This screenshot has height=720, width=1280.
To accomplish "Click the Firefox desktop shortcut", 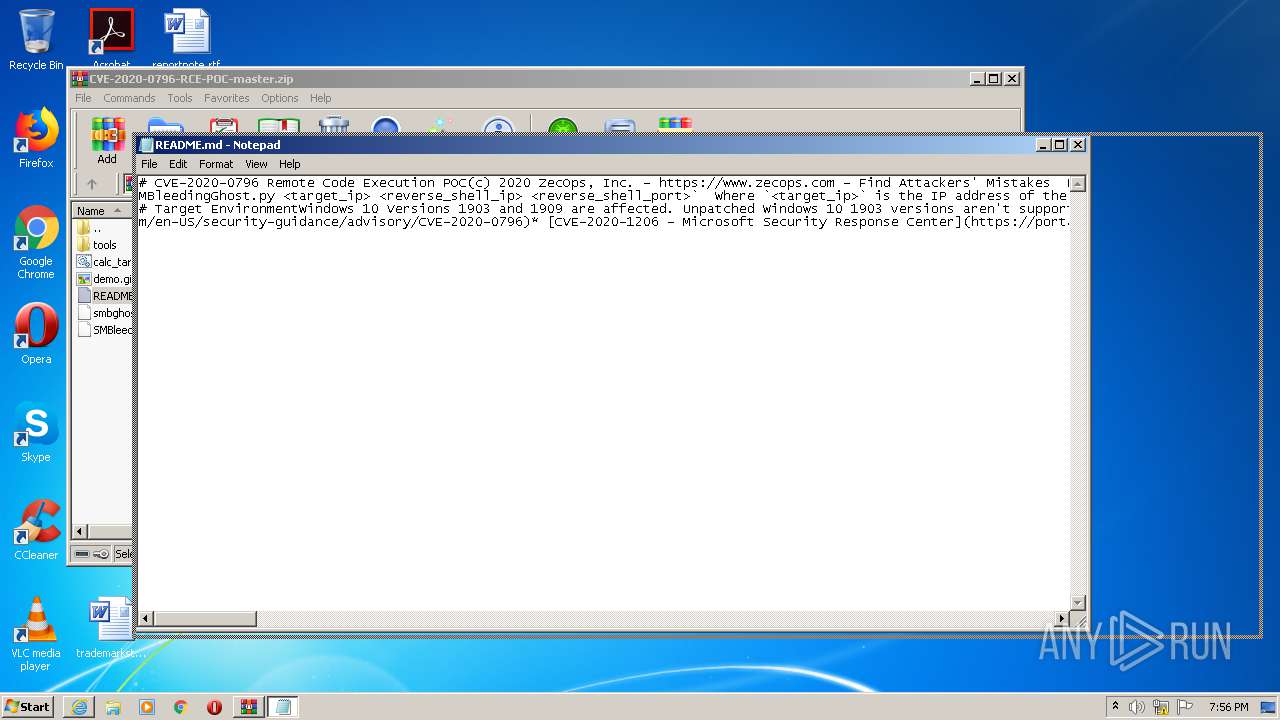I will [x=36, y=138].
